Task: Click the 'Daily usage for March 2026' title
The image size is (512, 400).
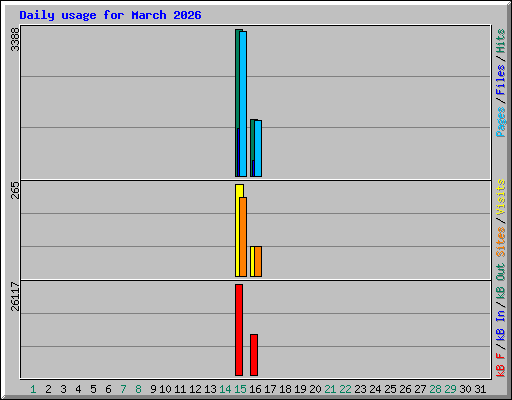Action: 110,15
